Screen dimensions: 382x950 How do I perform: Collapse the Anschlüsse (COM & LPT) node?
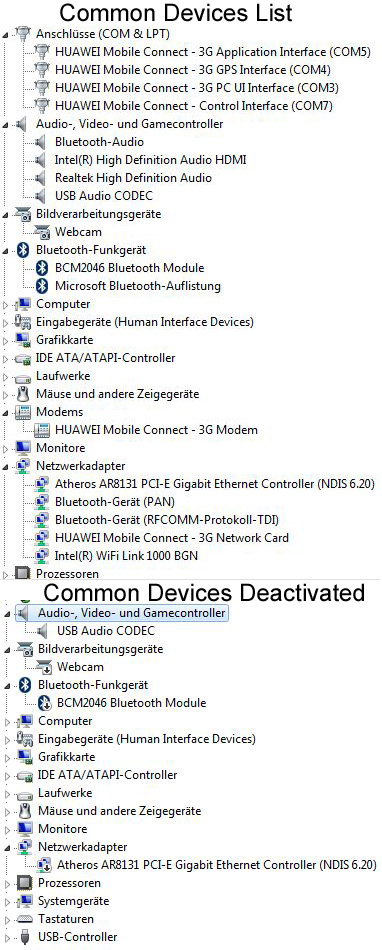coord(5,35)
